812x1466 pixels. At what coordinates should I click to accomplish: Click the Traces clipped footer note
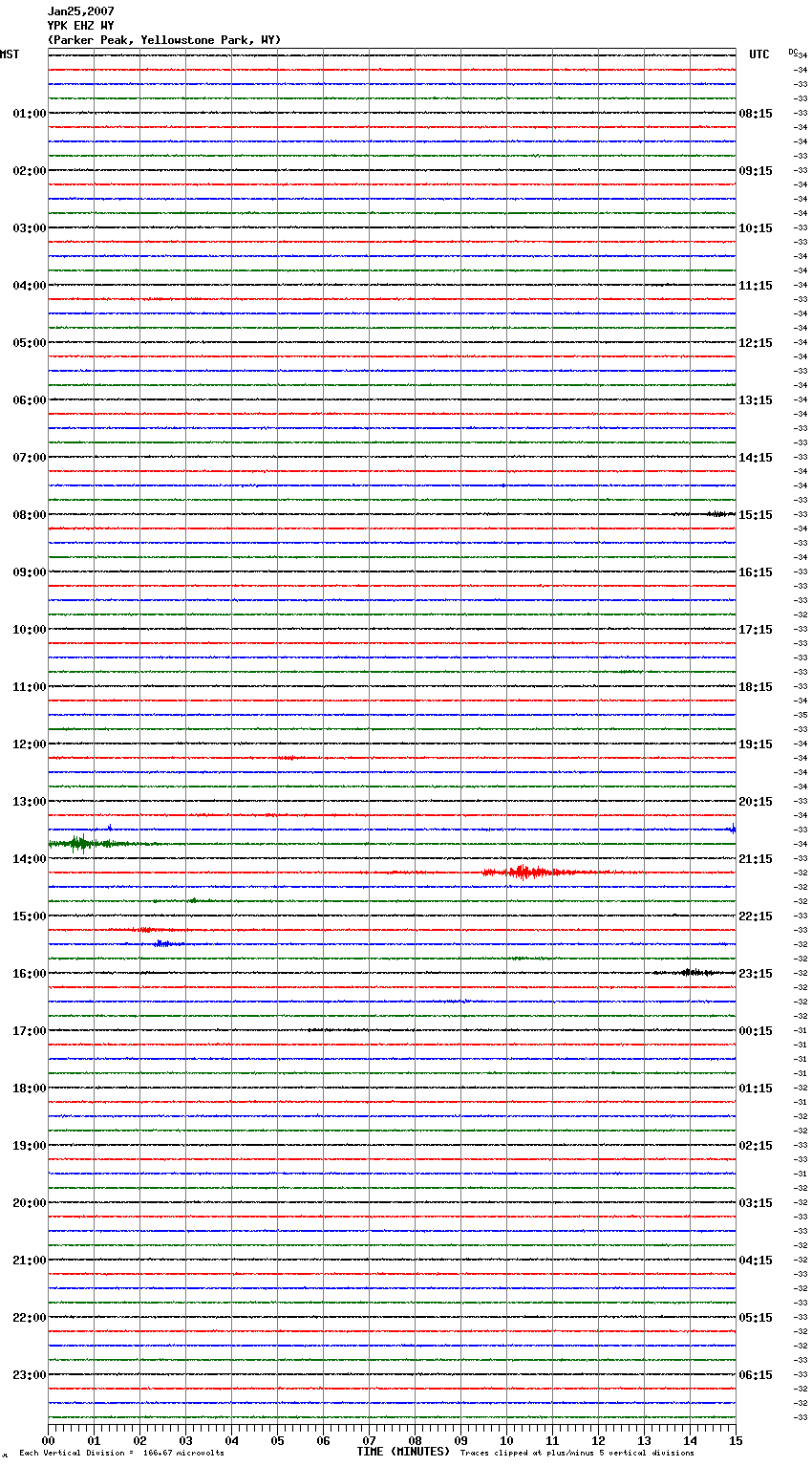click(x=577, y=1453)
